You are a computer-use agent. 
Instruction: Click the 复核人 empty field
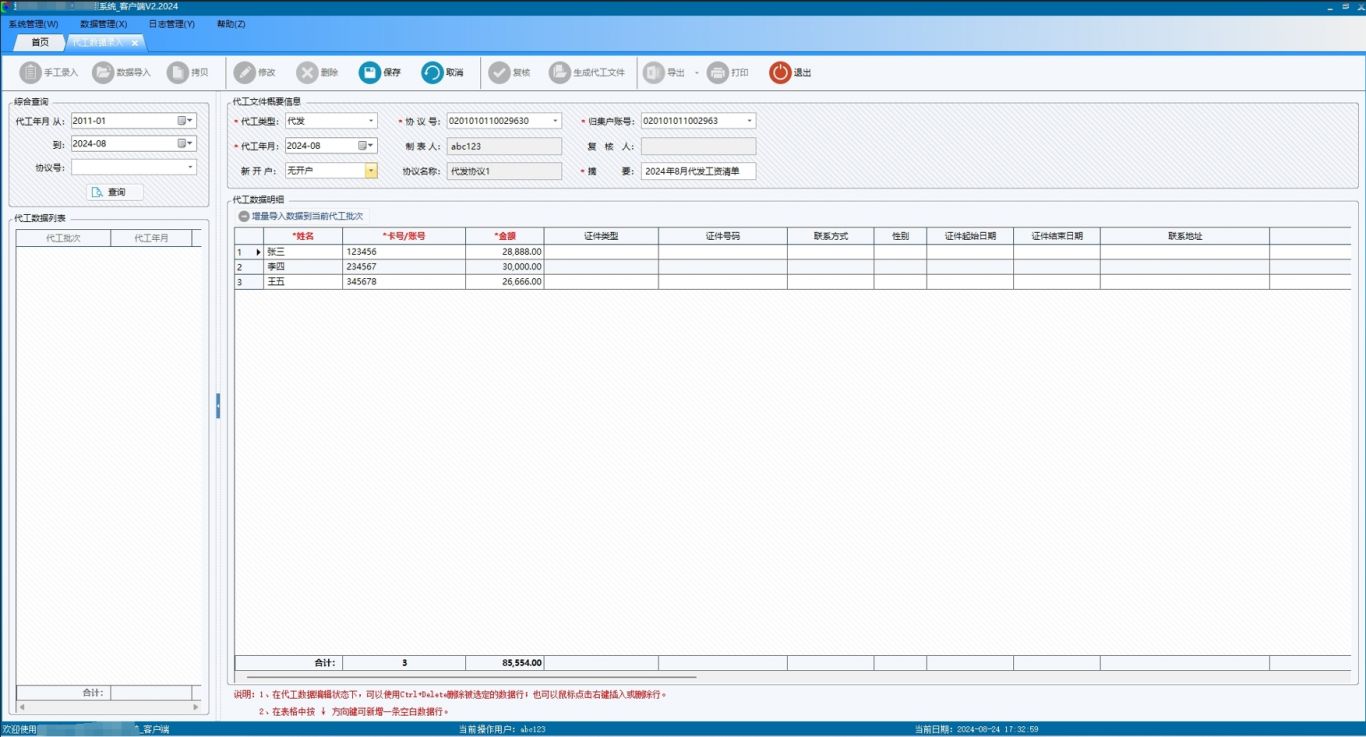(698, 146)
